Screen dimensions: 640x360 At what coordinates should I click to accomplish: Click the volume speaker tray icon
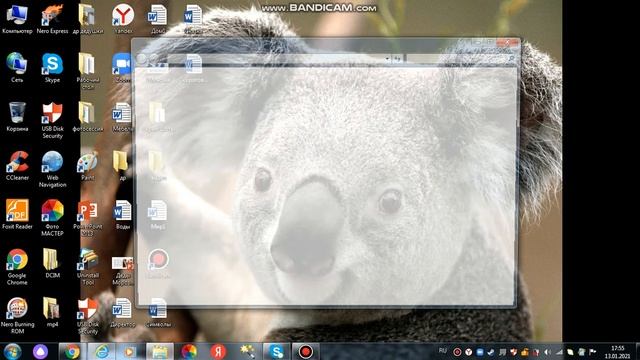(547, 352)
